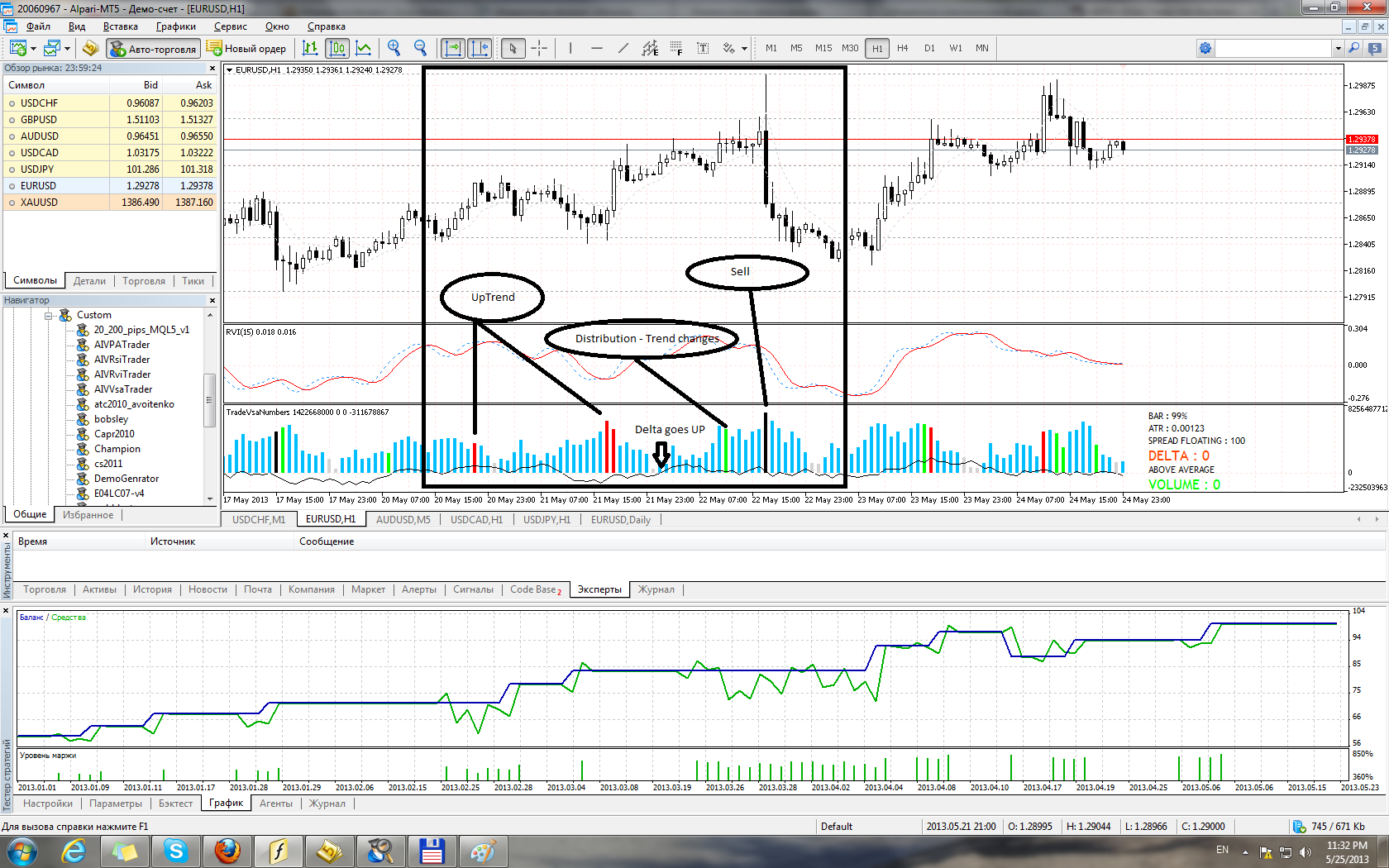
Task: Switch chart to line chart mode
Action: point(363,48)
